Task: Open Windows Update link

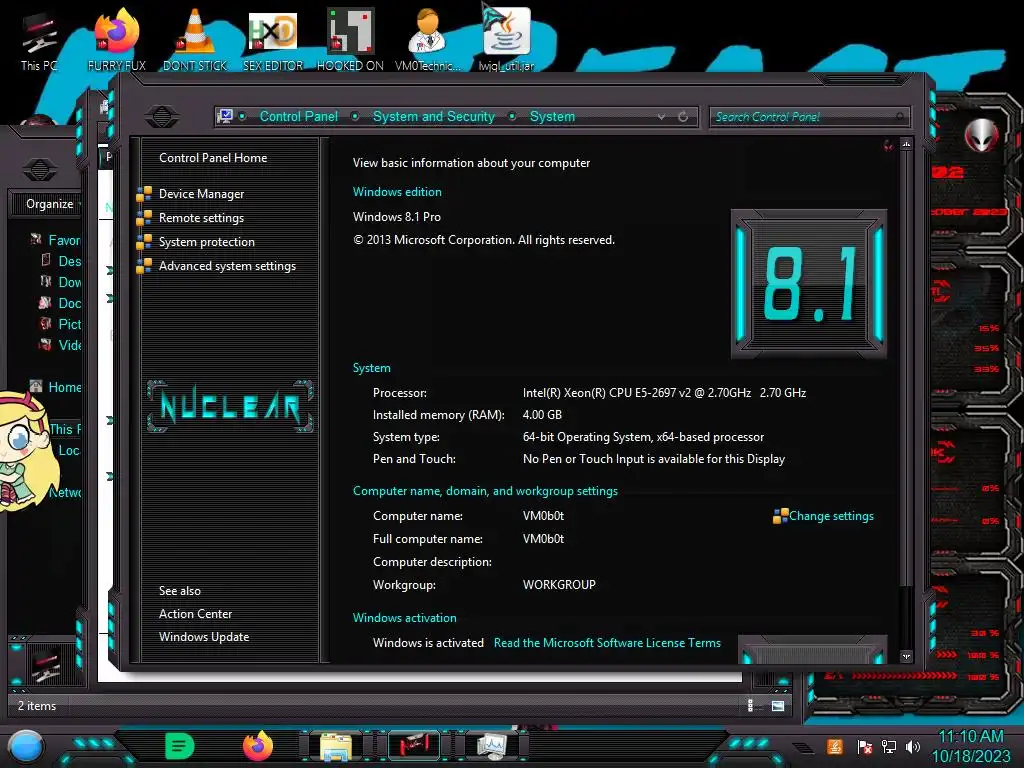Action: tap(204, 637)
